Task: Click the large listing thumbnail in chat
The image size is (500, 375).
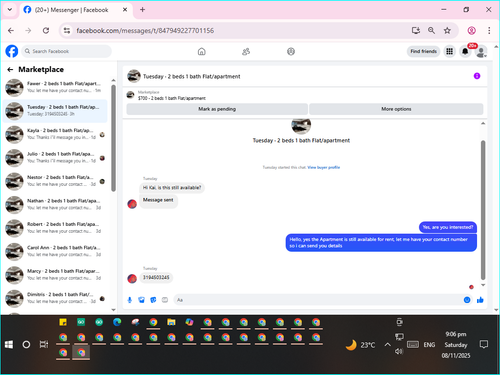Action: [x=301, y=125]
